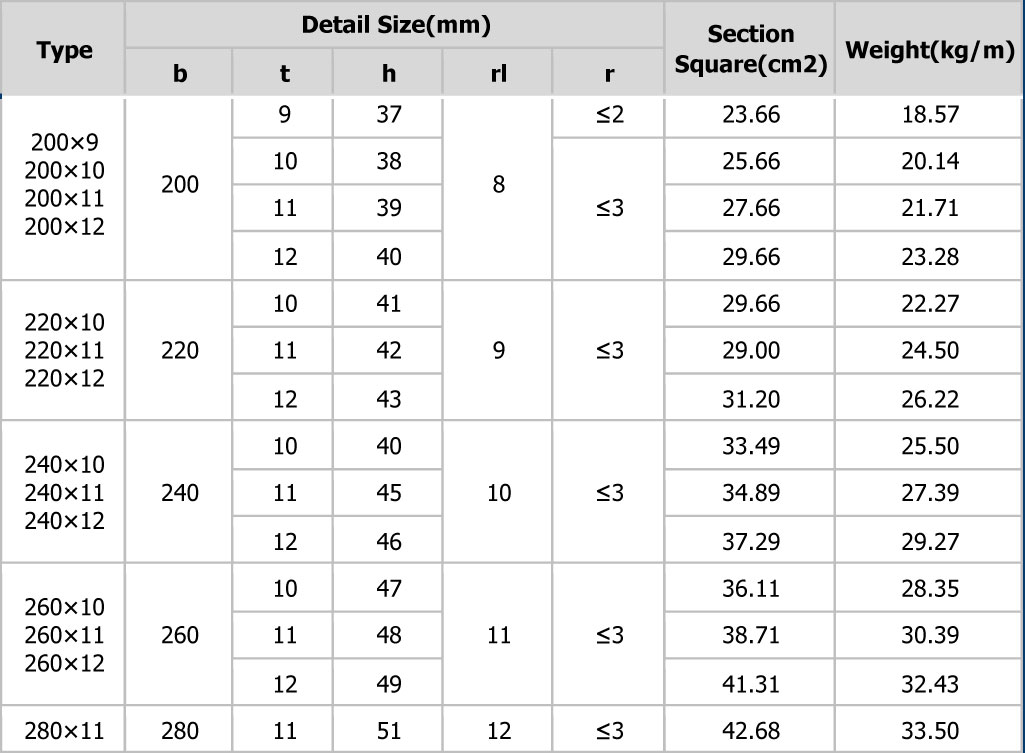Select the cell showing weight 18.57
Image resolution: width=1025 pixels, height=753 pixels.
[929, 115]
